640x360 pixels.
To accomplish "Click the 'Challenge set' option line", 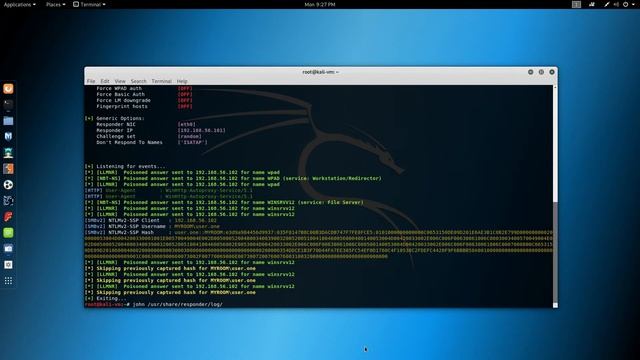I will pos(149,137).
